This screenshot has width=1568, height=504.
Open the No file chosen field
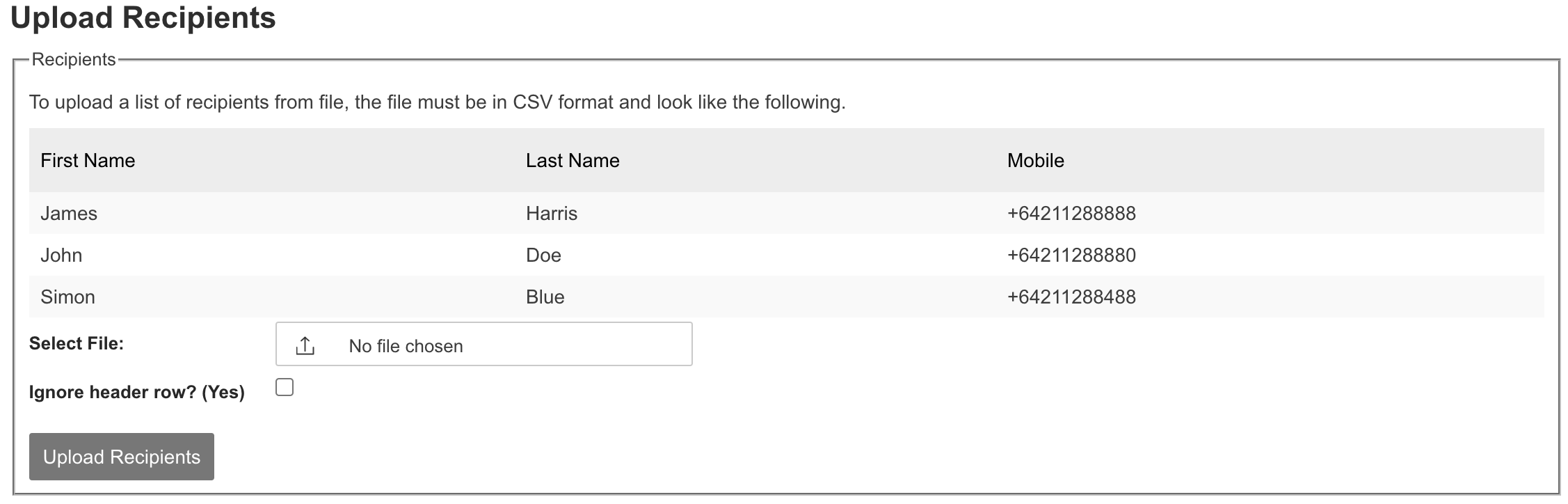point(483,344)
